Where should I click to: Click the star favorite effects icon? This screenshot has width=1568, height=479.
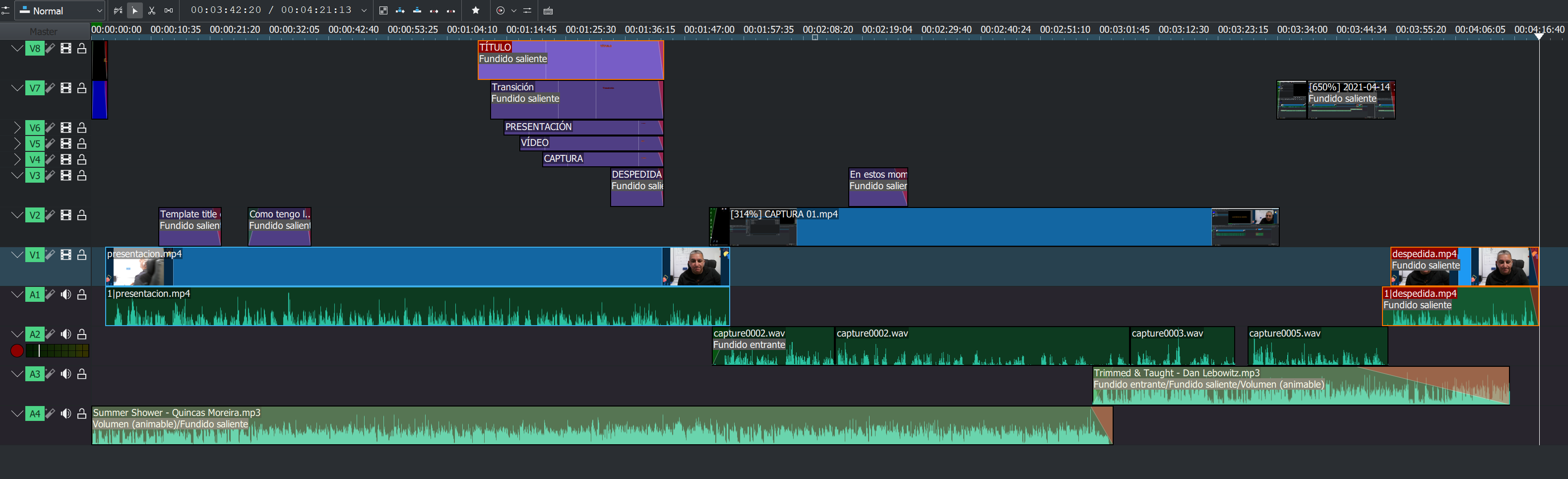(x=476, y=10)
